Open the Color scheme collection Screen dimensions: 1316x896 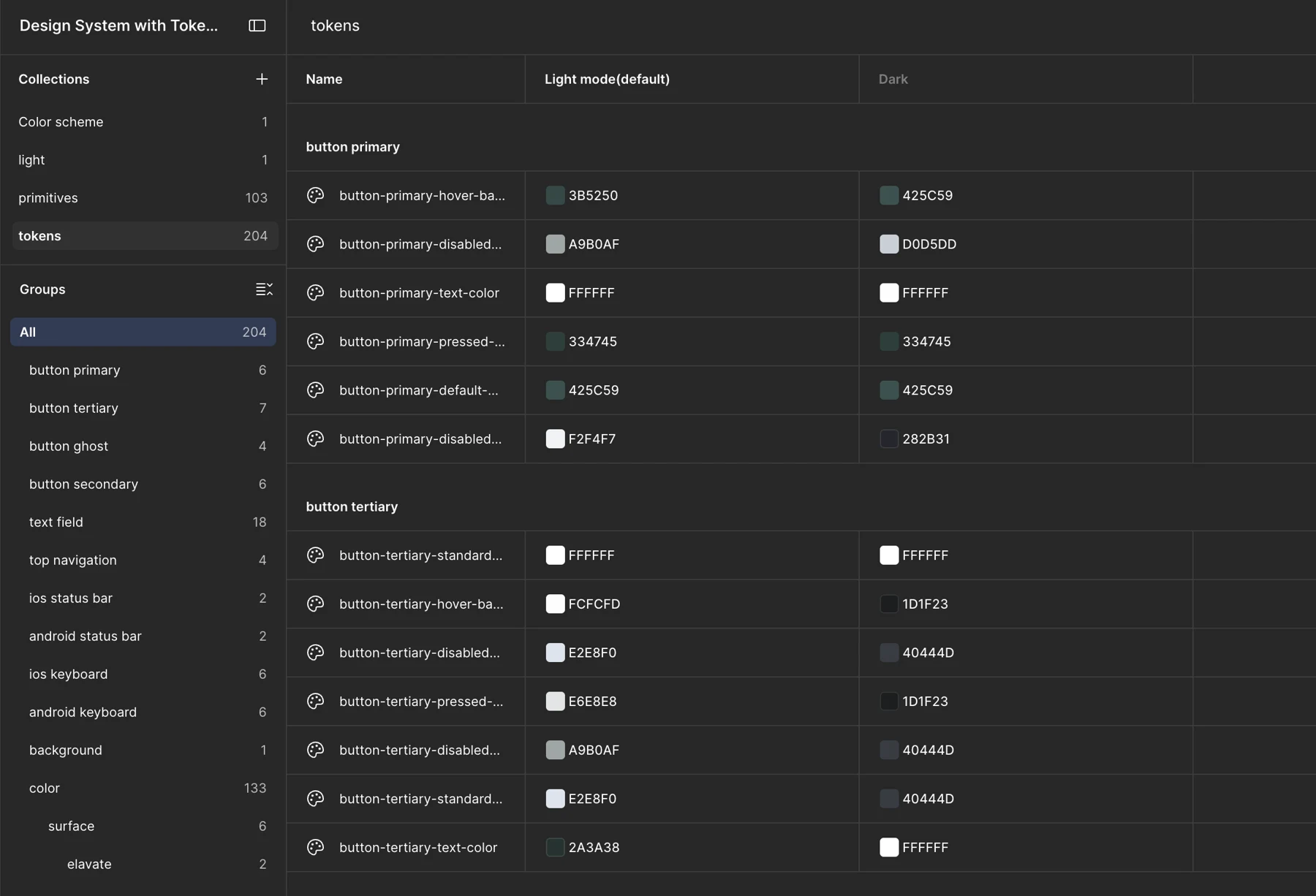click(143, 122)
